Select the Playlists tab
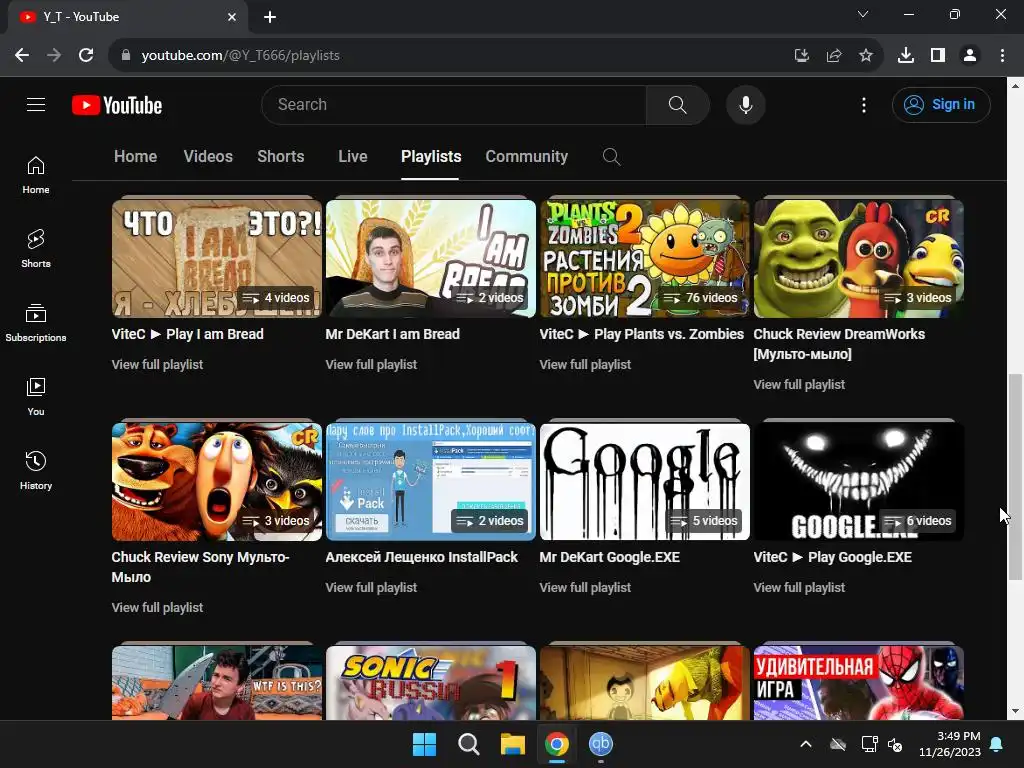The image size is (1024, 768). pos(431,157)
